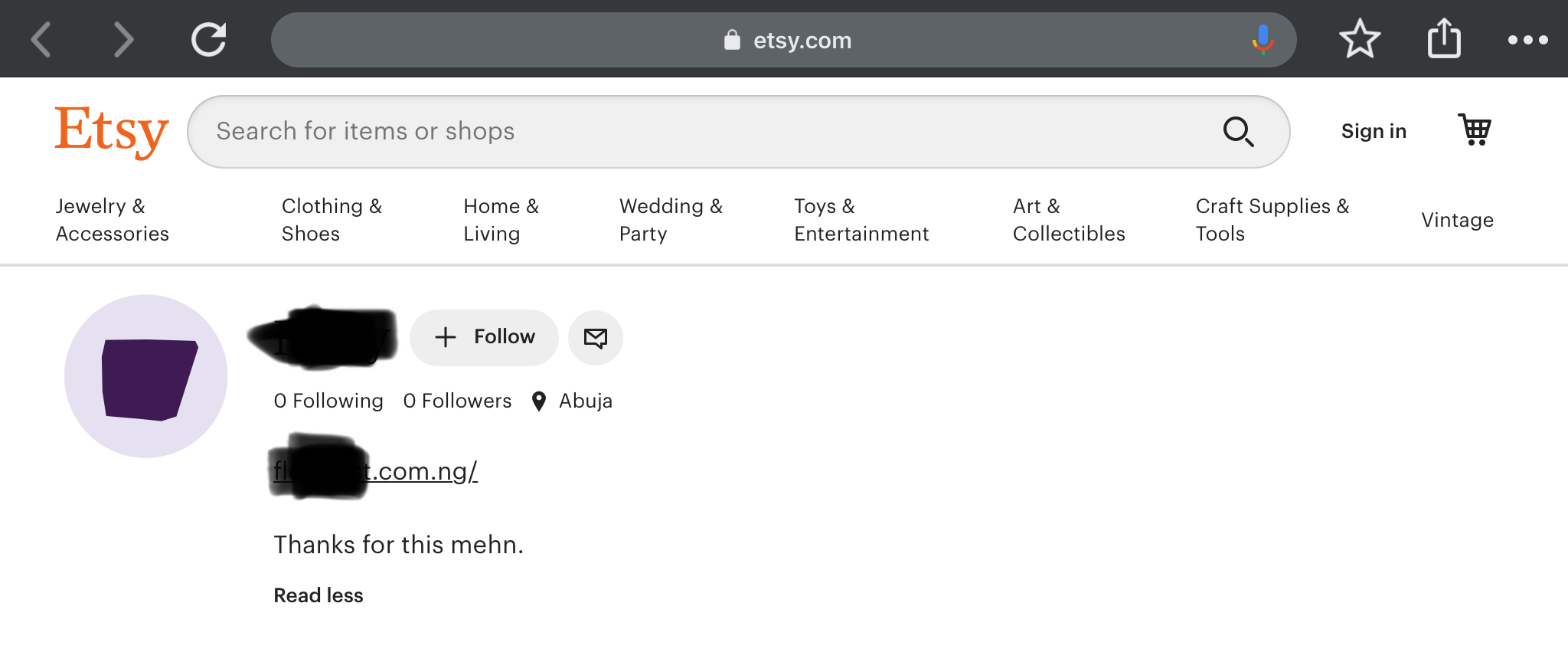The width and height of the screenshot is (1568, 662).
Task: Open the shopping cart
Action: (1475, 130)
